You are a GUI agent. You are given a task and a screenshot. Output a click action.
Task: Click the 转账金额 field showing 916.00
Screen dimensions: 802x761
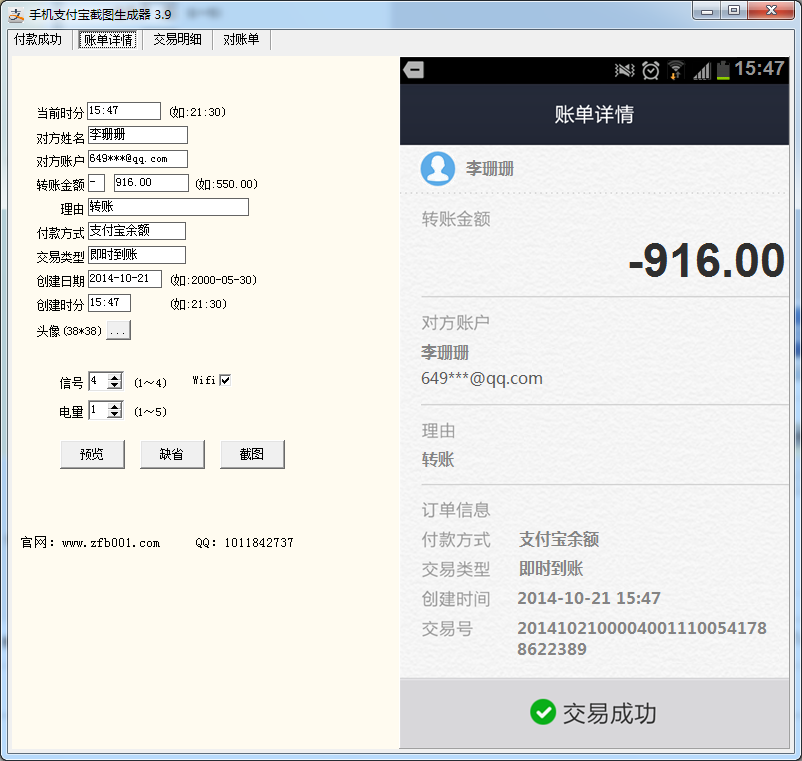[151, 183]
